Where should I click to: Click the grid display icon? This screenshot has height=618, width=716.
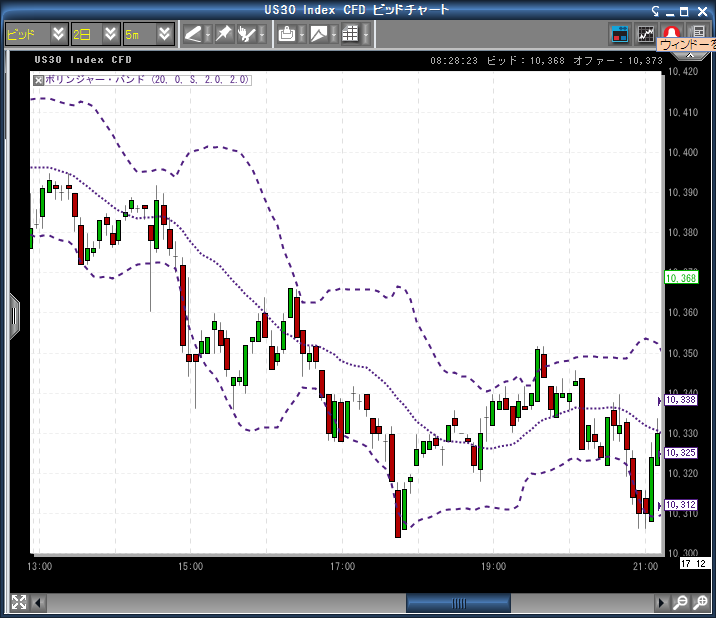[350, 34]
